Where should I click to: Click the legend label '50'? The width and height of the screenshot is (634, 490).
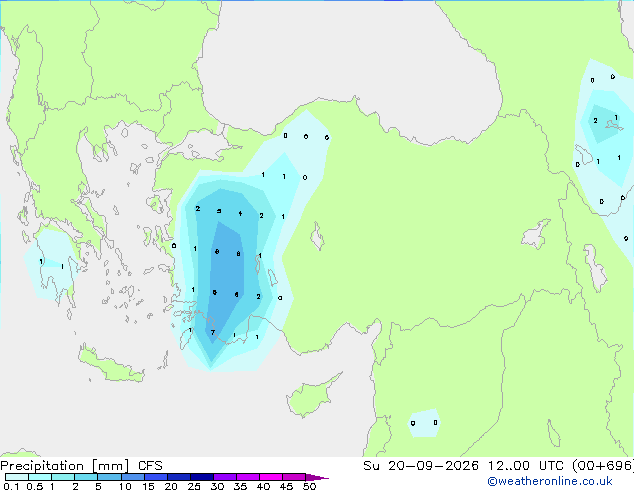pos(310,486)
